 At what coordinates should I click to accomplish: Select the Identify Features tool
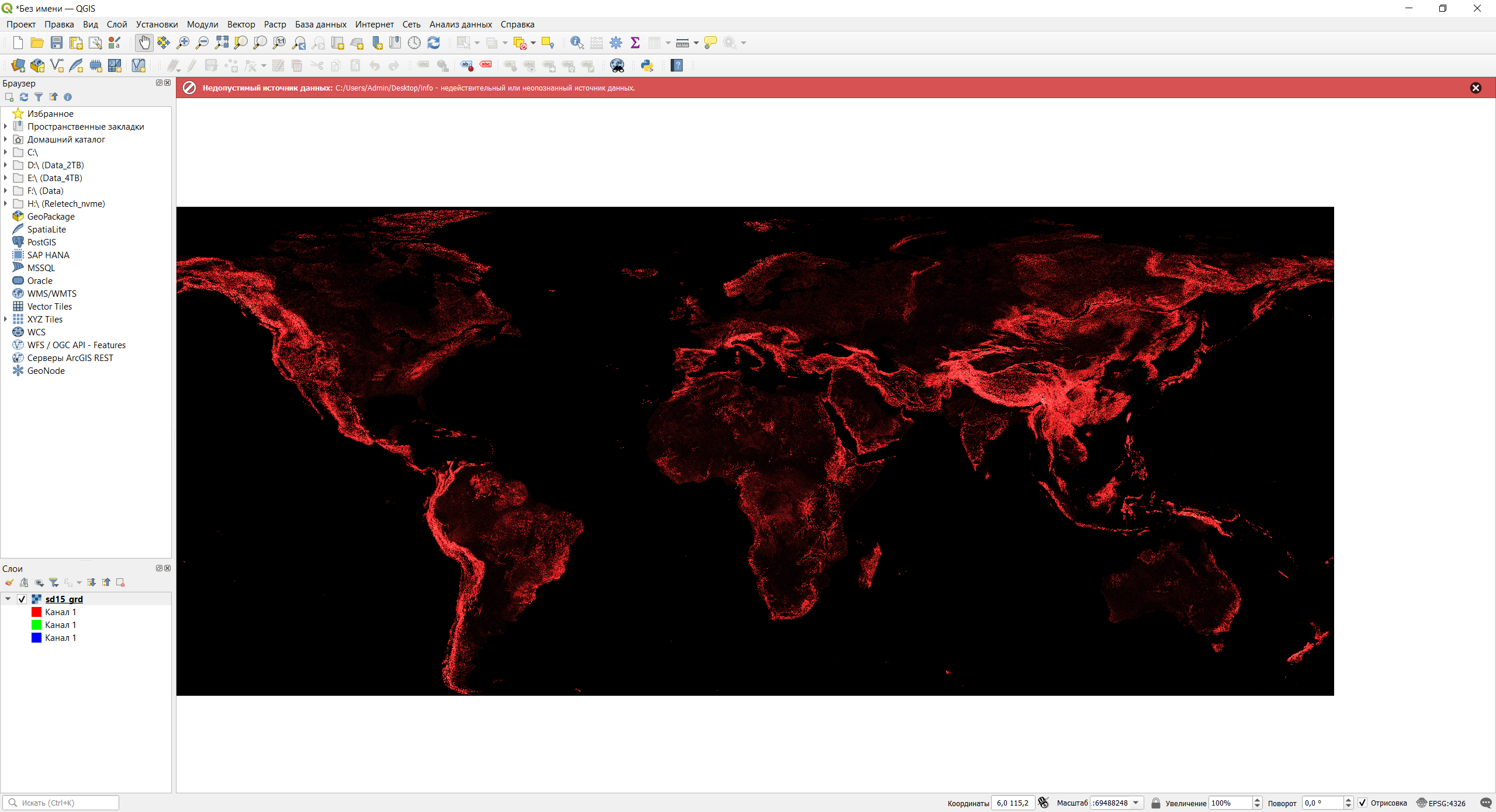[x=577, y=43]
